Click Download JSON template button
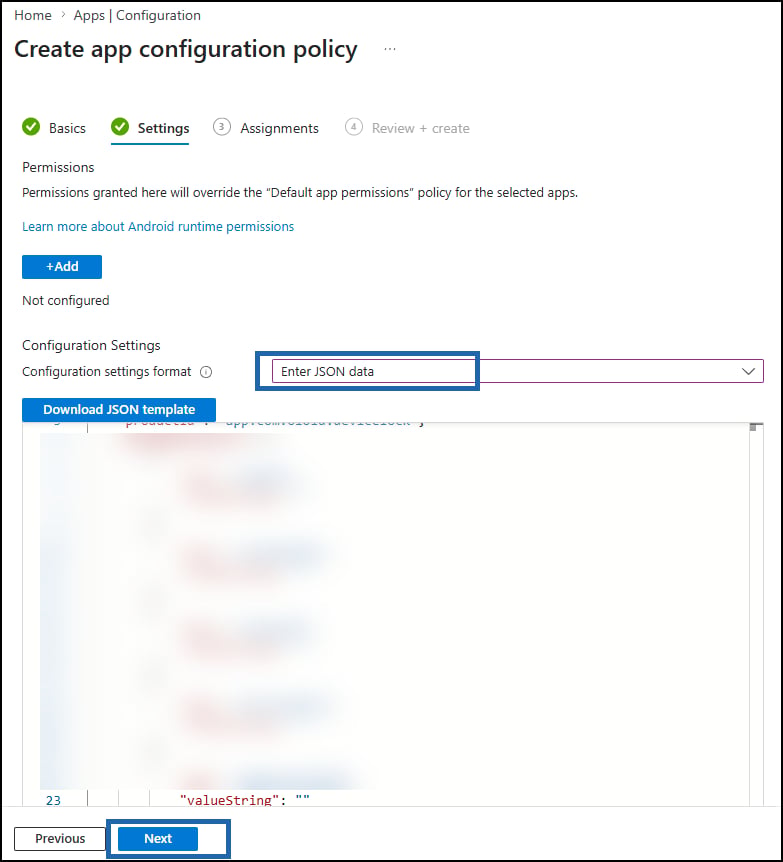The image size is (783, 862). pos(119,410)
